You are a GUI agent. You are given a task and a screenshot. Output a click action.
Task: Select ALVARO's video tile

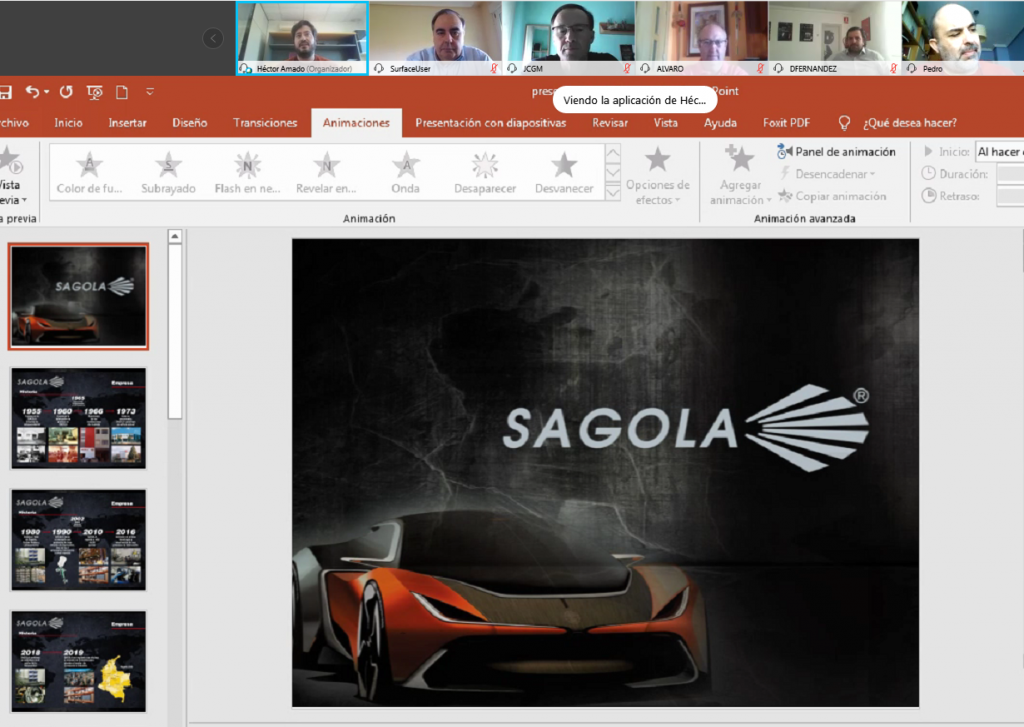coord(702,38)
